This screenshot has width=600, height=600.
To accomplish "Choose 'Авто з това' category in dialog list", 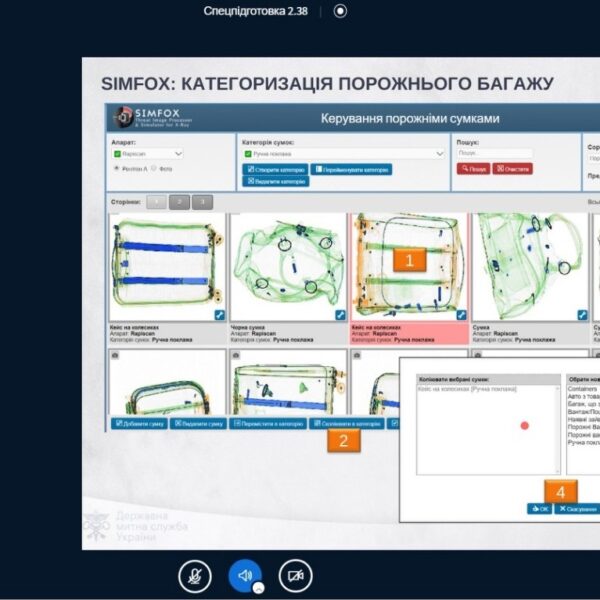I will pos(584,396).
